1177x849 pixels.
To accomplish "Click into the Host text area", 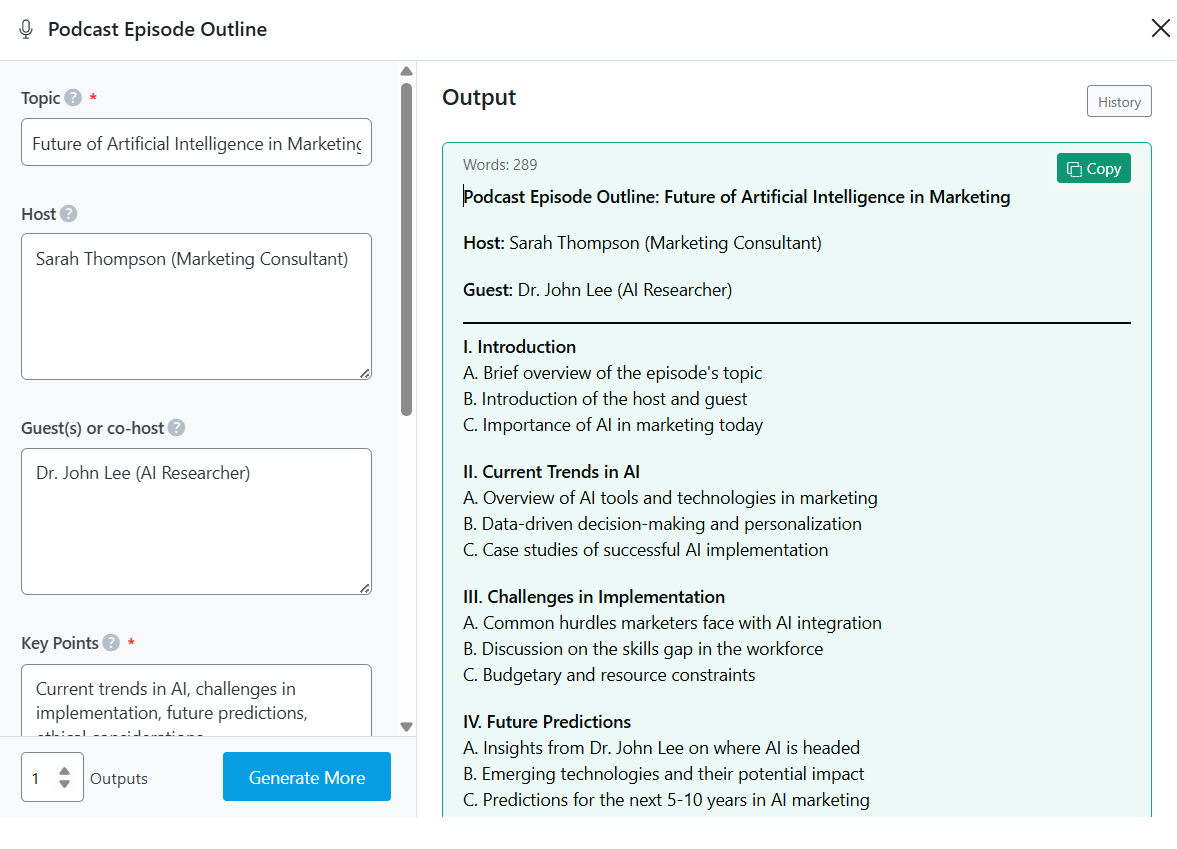I will point(196,306).
